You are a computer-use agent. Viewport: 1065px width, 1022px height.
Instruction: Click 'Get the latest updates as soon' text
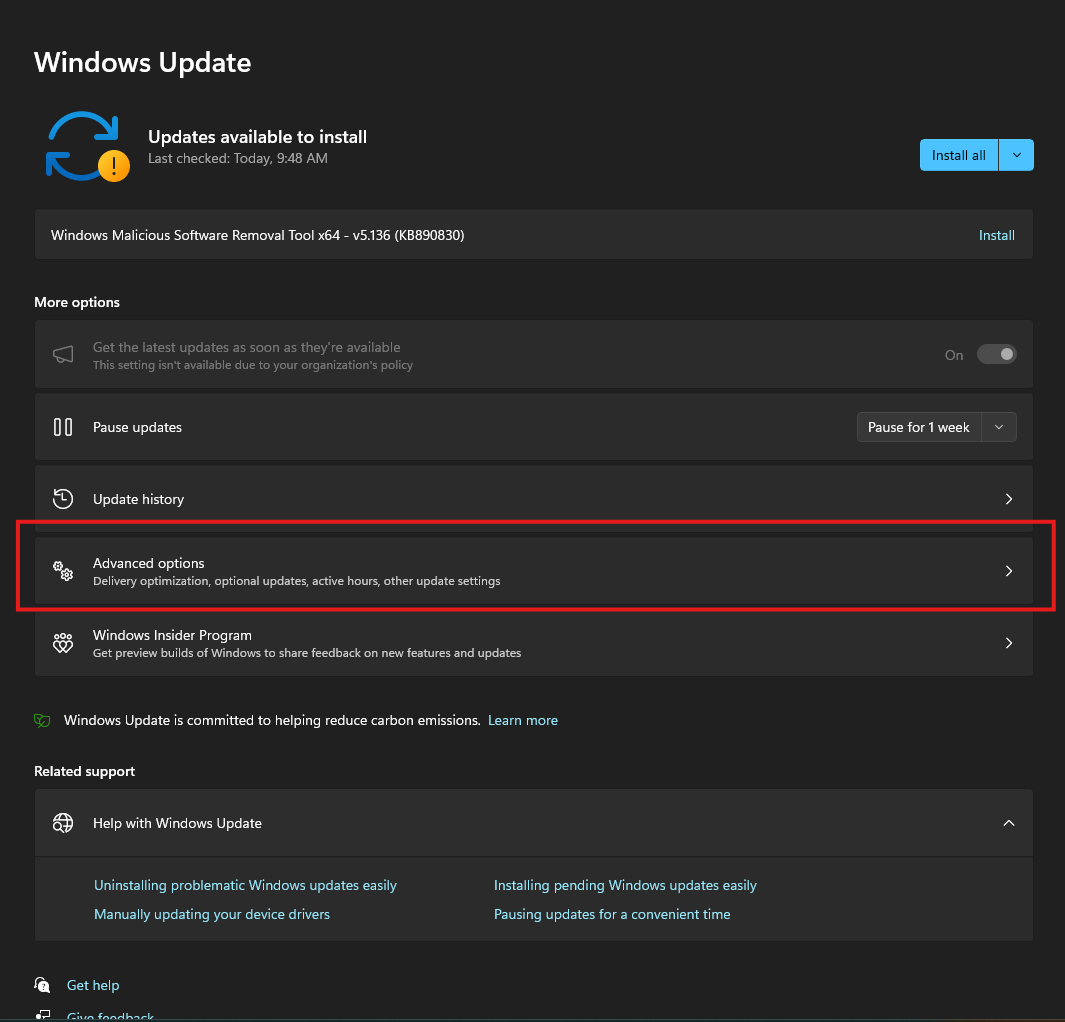(x=247, y=347)
